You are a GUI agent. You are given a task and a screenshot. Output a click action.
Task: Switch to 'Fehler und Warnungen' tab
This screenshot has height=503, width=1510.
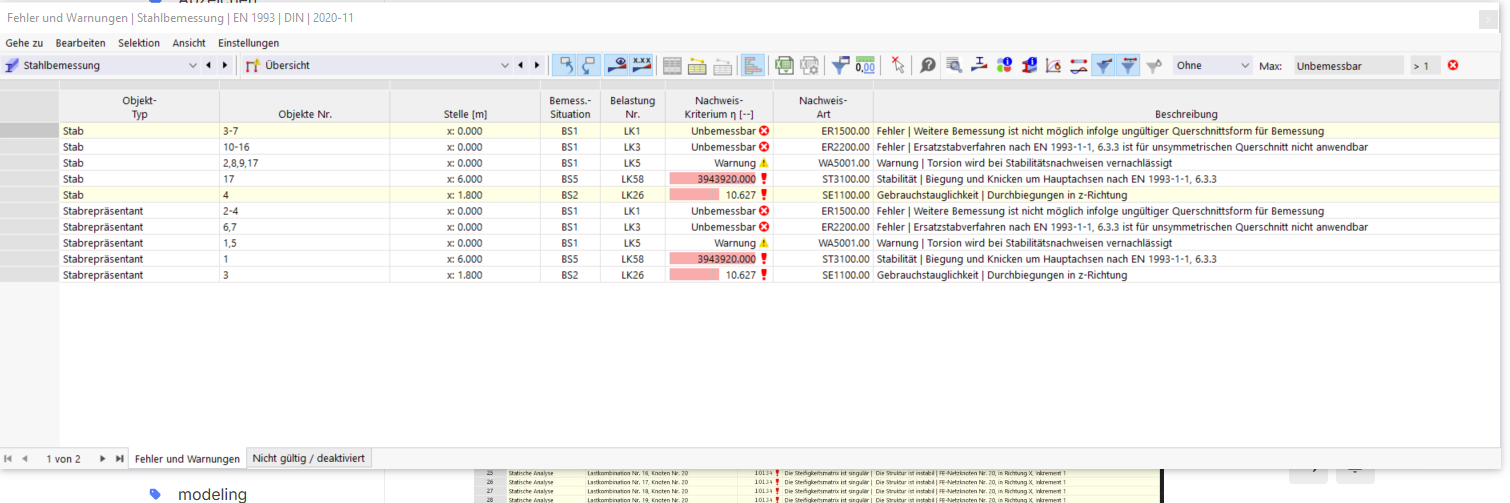188,459
